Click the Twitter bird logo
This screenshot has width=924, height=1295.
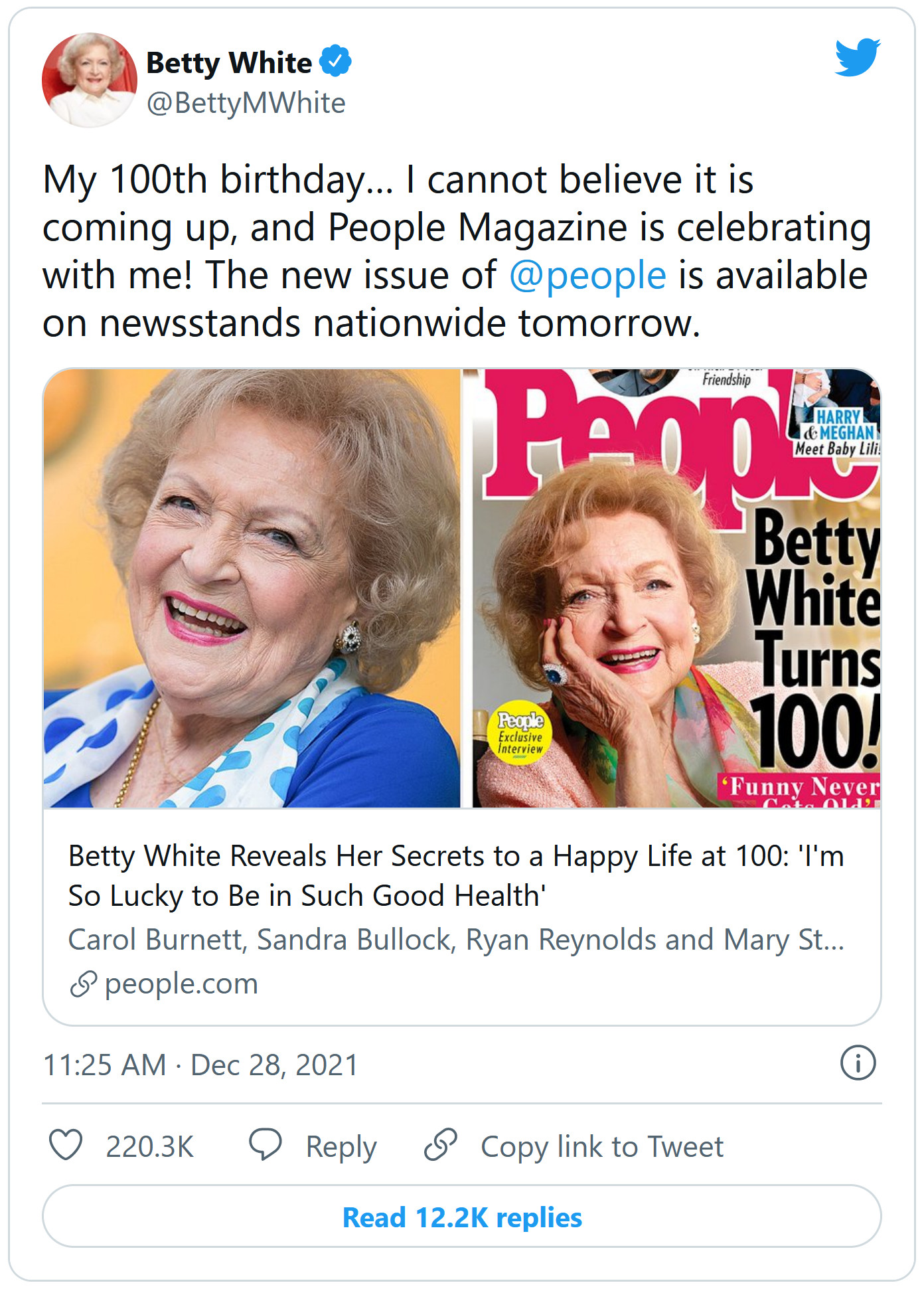[x=857, y=58]
